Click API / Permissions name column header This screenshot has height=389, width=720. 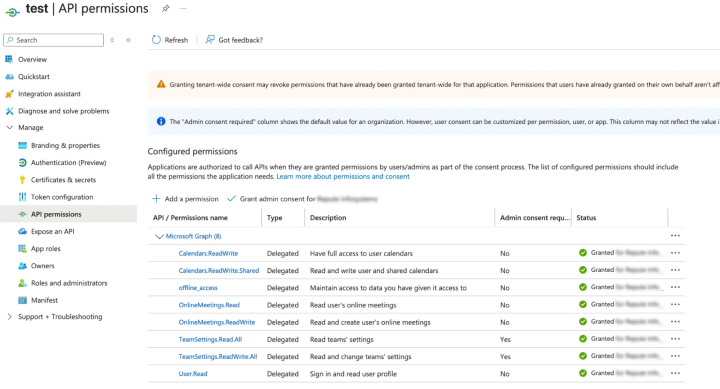pyautogui.click(x=190, y=218)
